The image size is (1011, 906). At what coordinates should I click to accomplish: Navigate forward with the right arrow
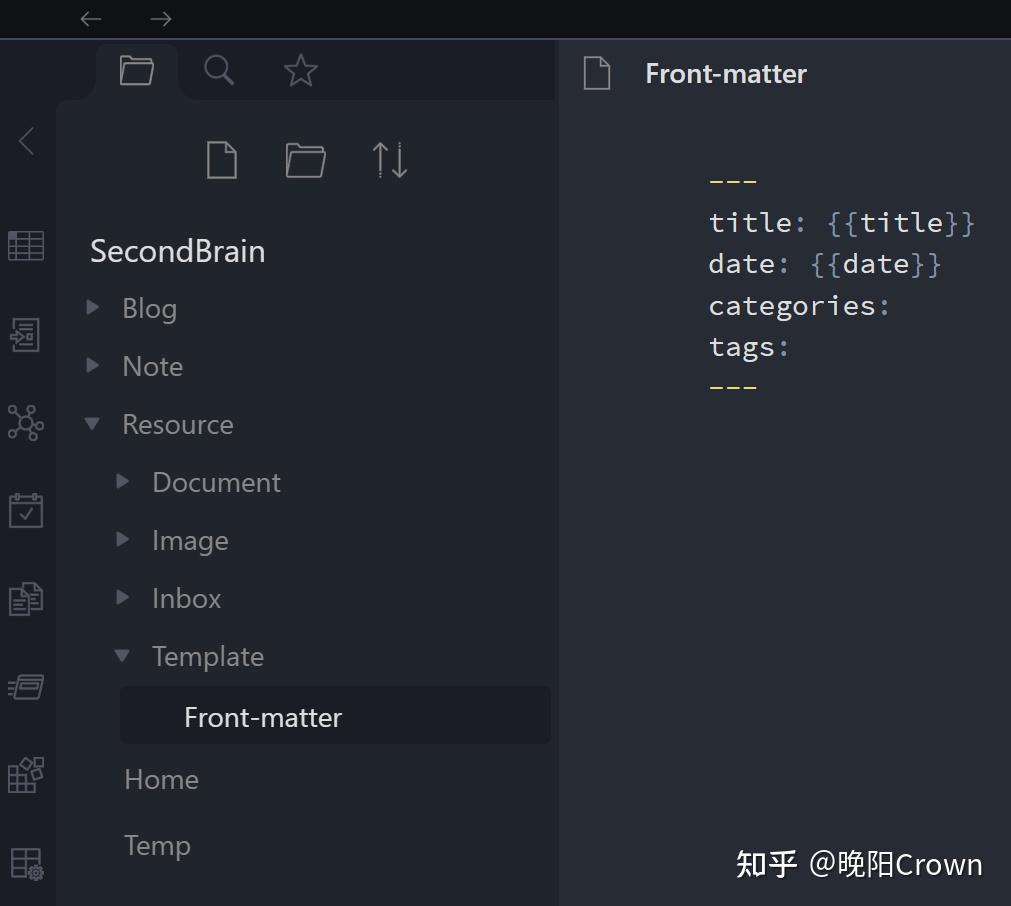pyautogui.click(x=160, y=18)
